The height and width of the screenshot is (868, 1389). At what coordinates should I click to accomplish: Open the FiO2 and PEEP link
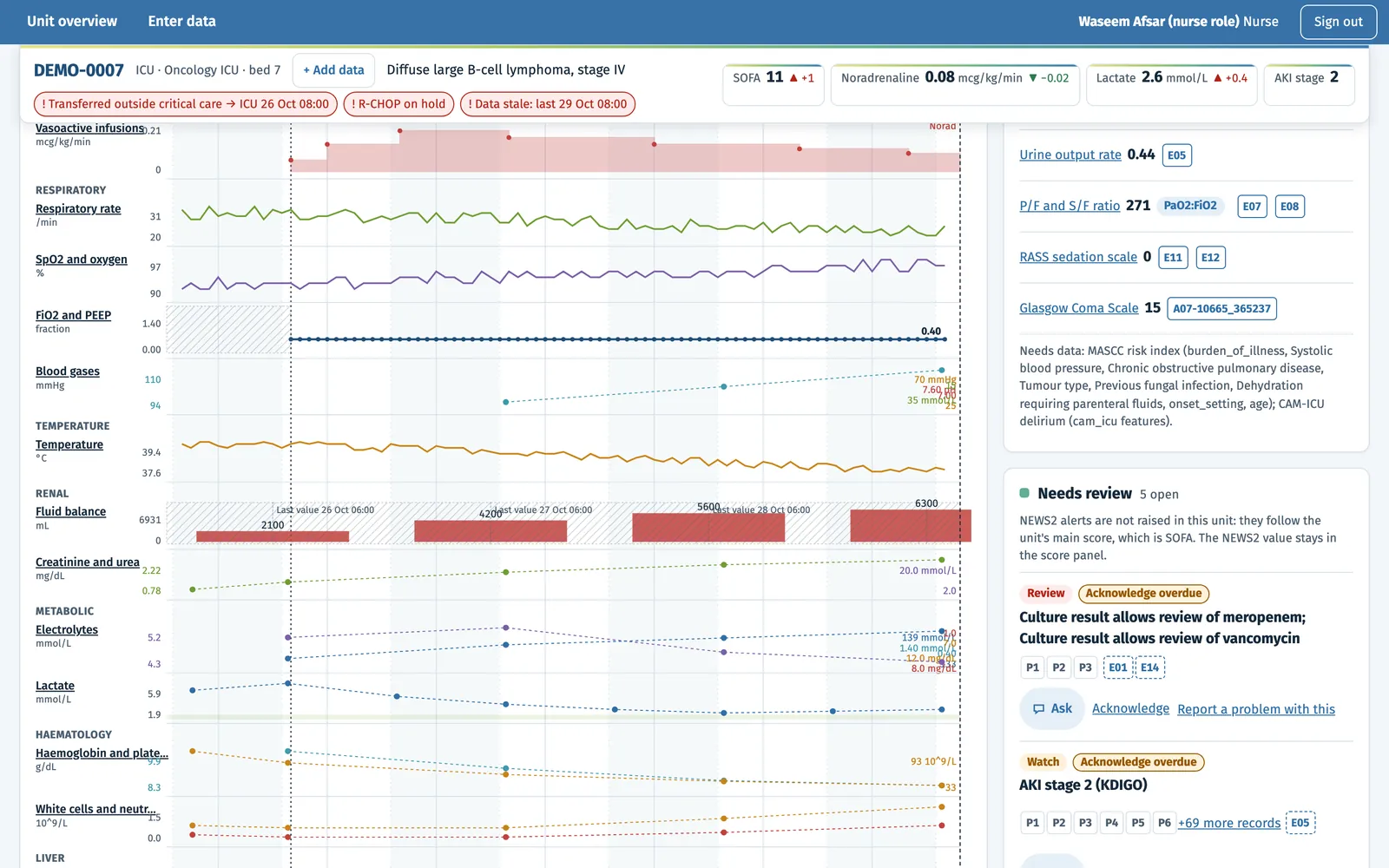[74, 315]
